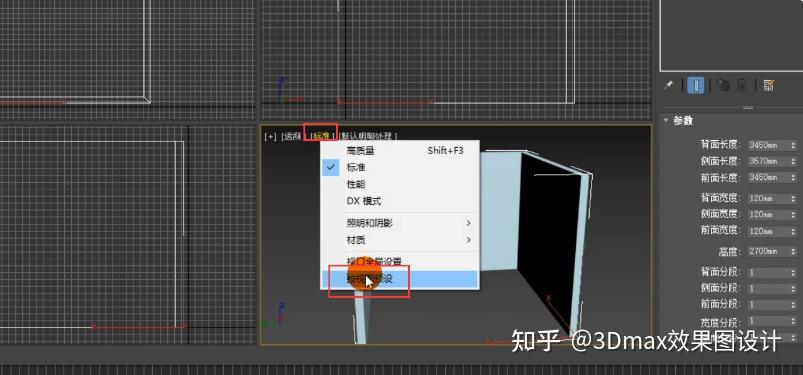Click 前面宽度 spinner arrows

click(x=793, y=231)
